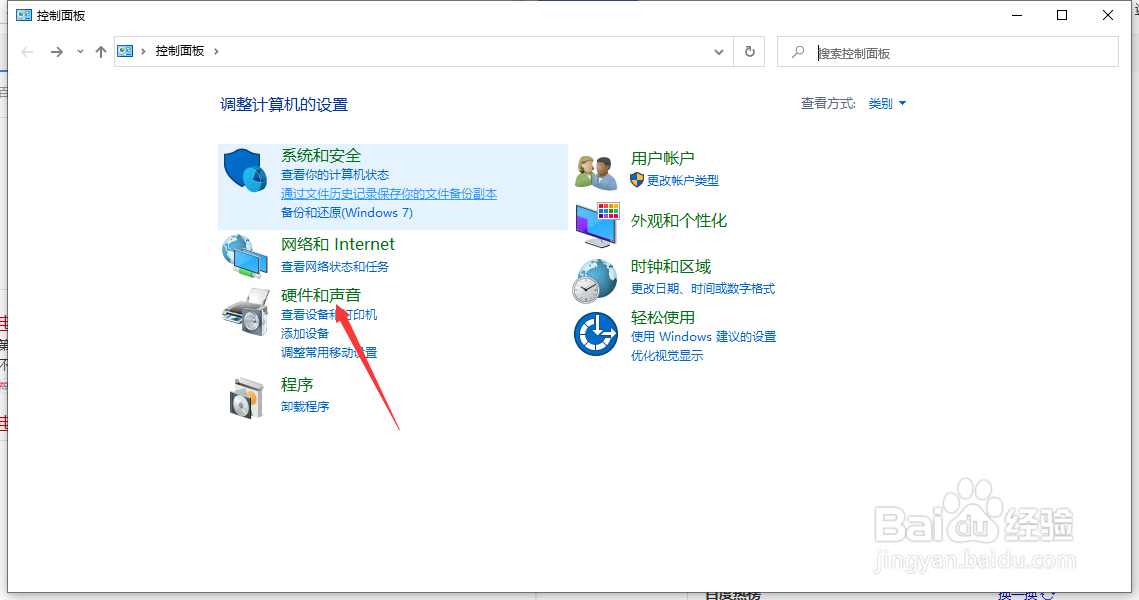Viewport: 1139px width, 600px height.
Task: Click 通过文件历史记录保存你的文件备份副本
Action: [x=389, y=194]
